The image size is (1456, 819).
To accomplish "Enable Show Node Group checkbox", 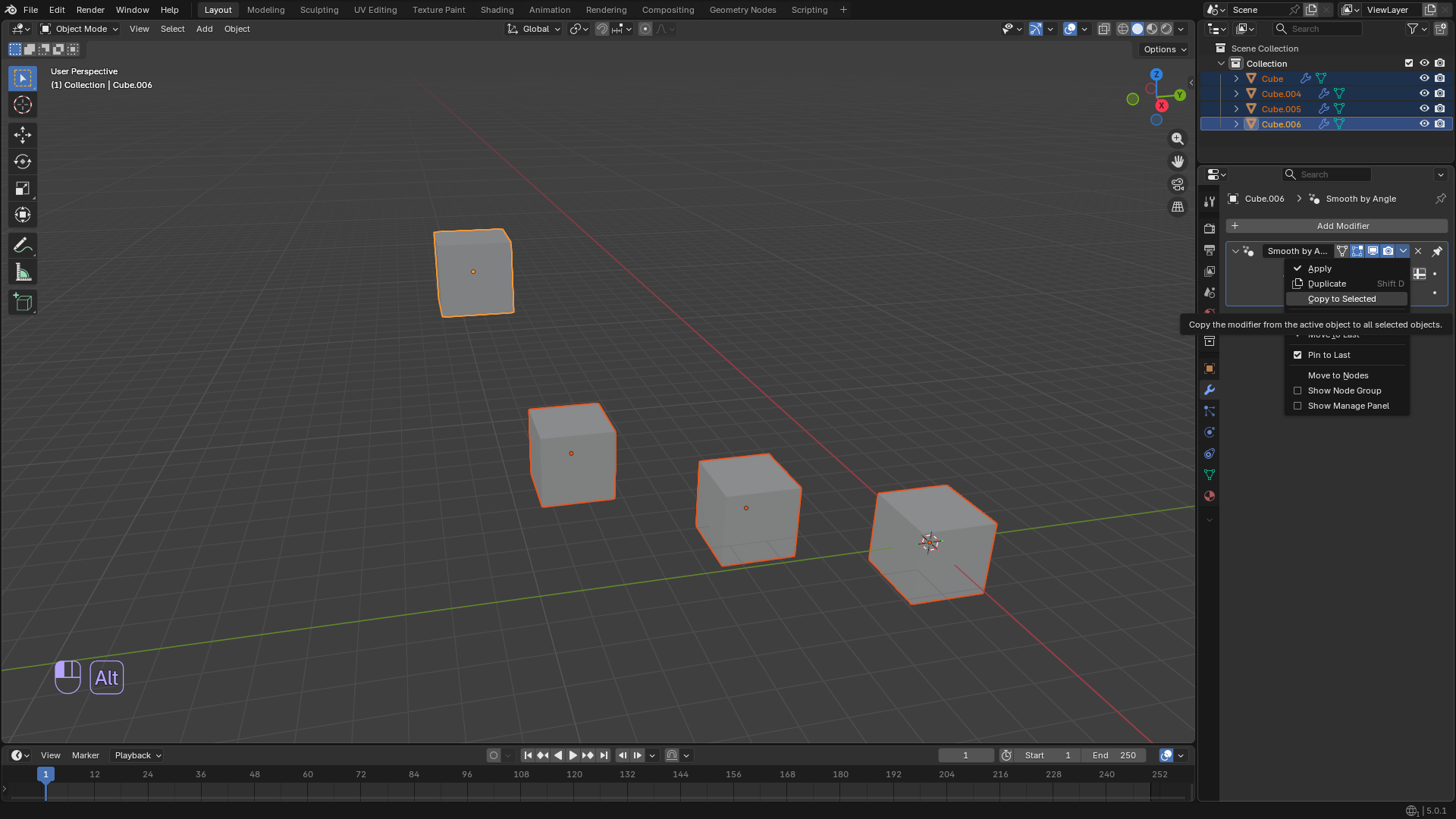I will click(1298, 391).
